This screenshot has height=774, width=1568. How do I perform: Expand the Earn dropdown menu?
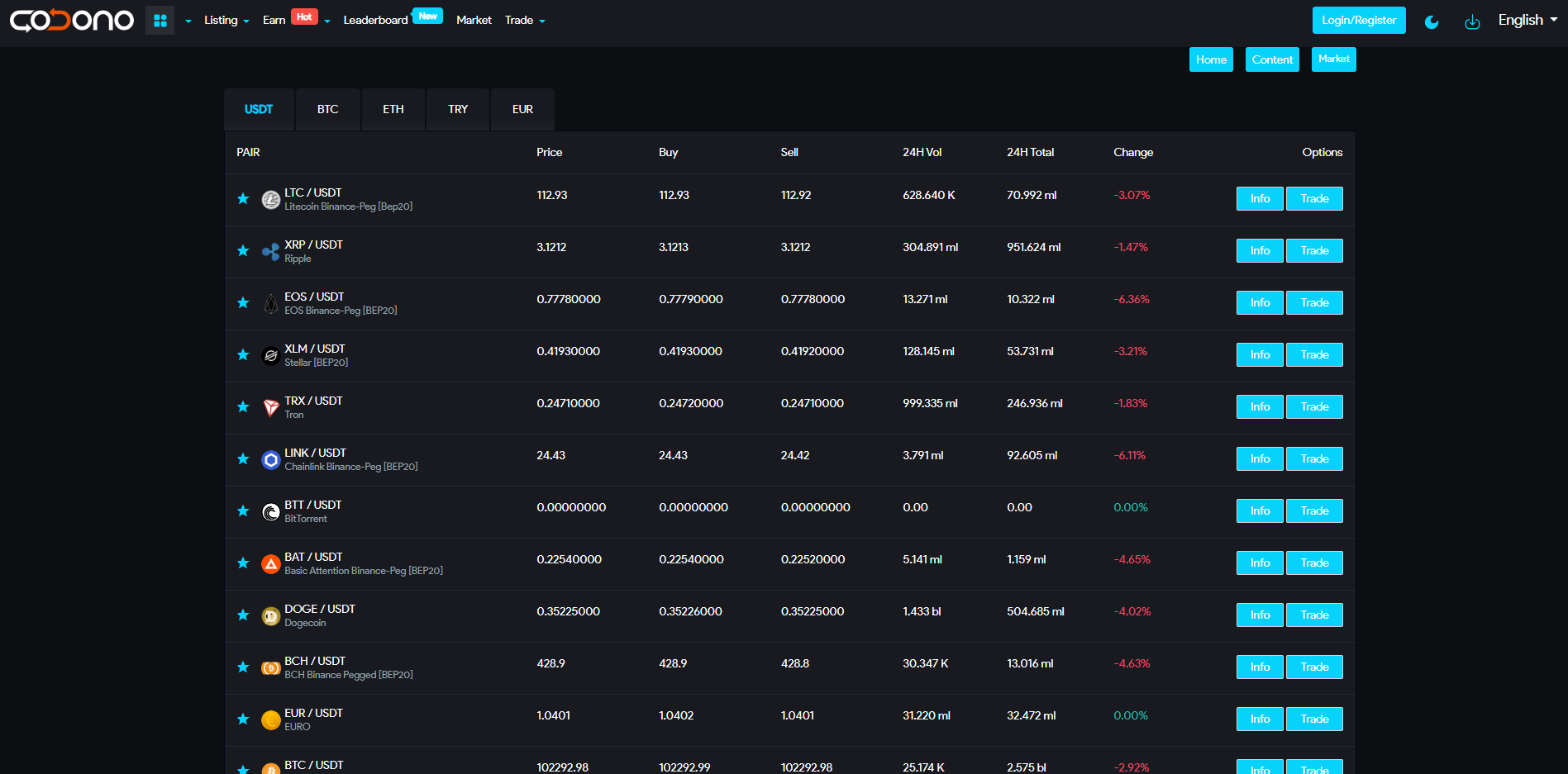(x=297, y=20)
